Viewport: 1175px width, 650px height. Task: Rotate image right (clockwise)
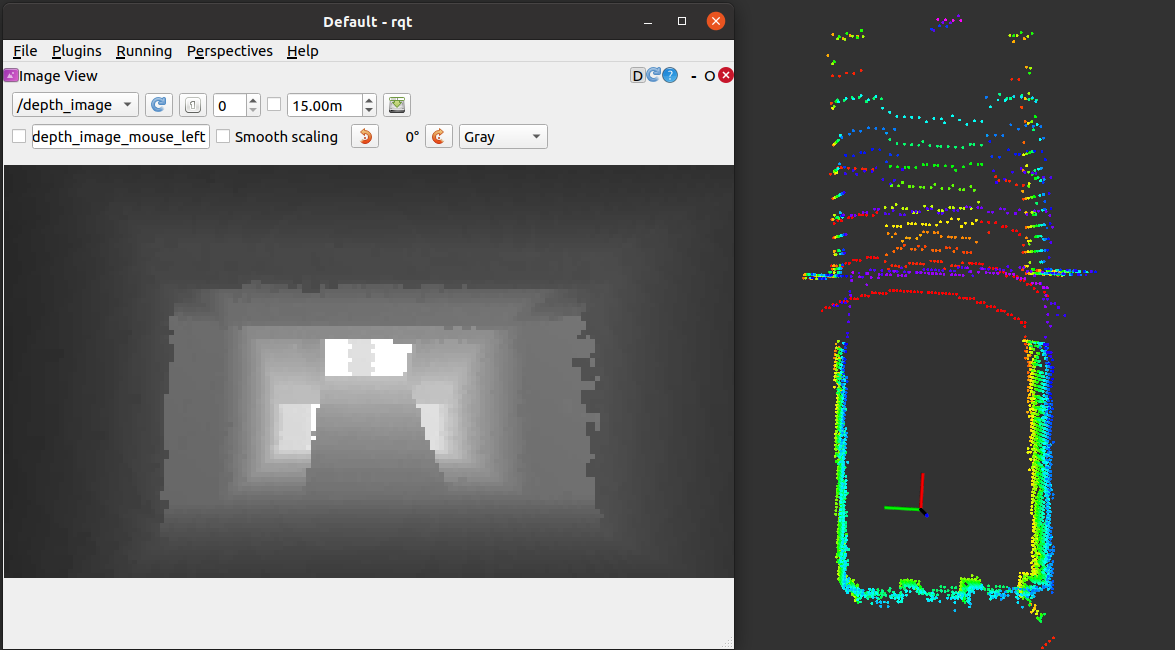click(x=439, y=137)
